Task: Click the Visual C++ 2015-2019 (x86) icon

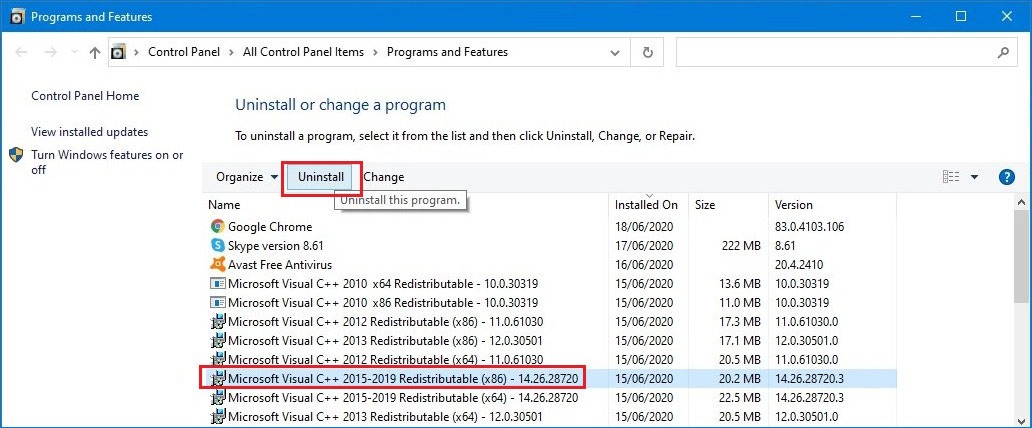Action: (x=217, y=379)
